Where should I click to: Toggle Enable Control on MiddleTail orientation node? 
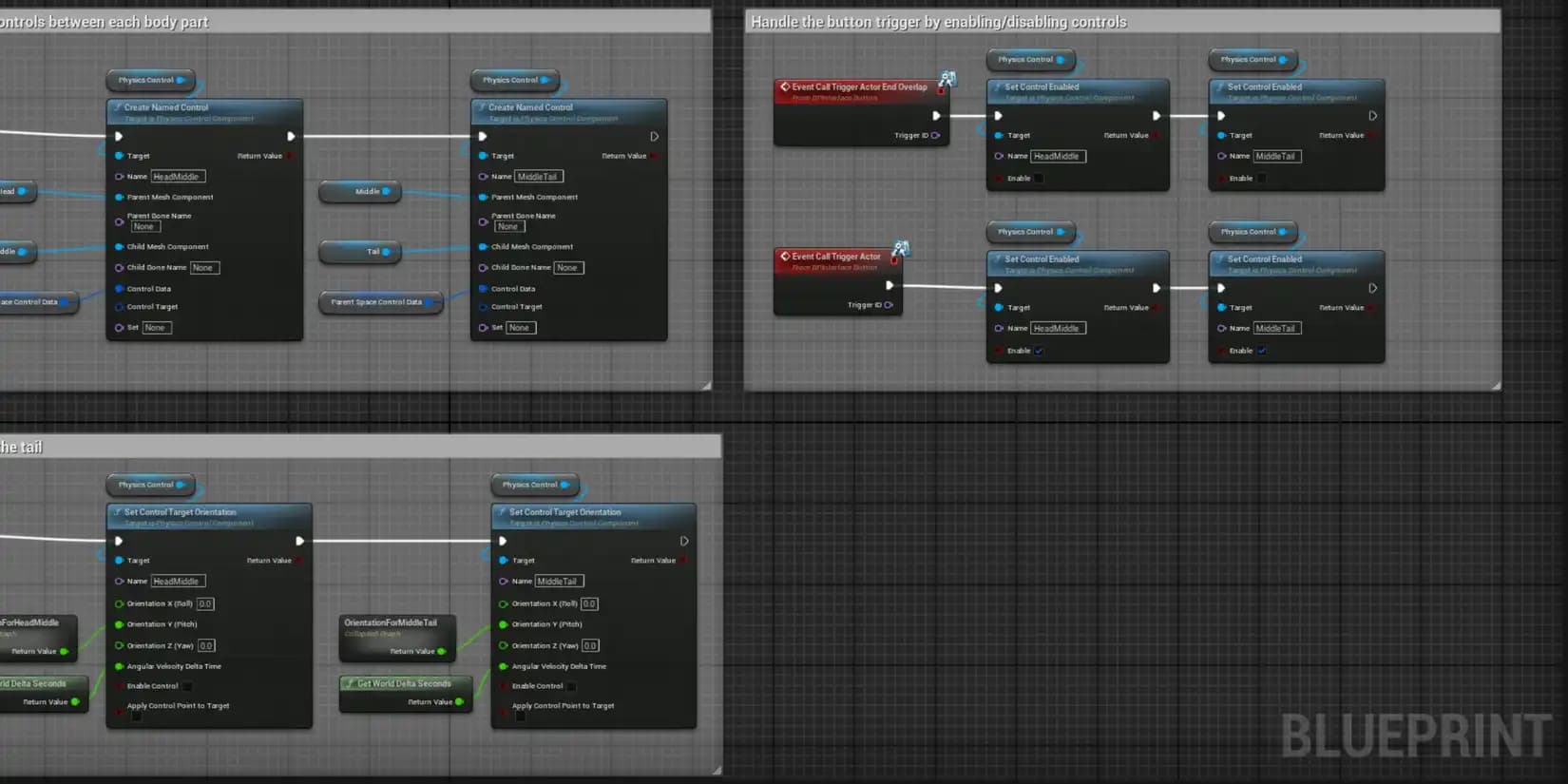pyautogui.click(x=571, y=686)
